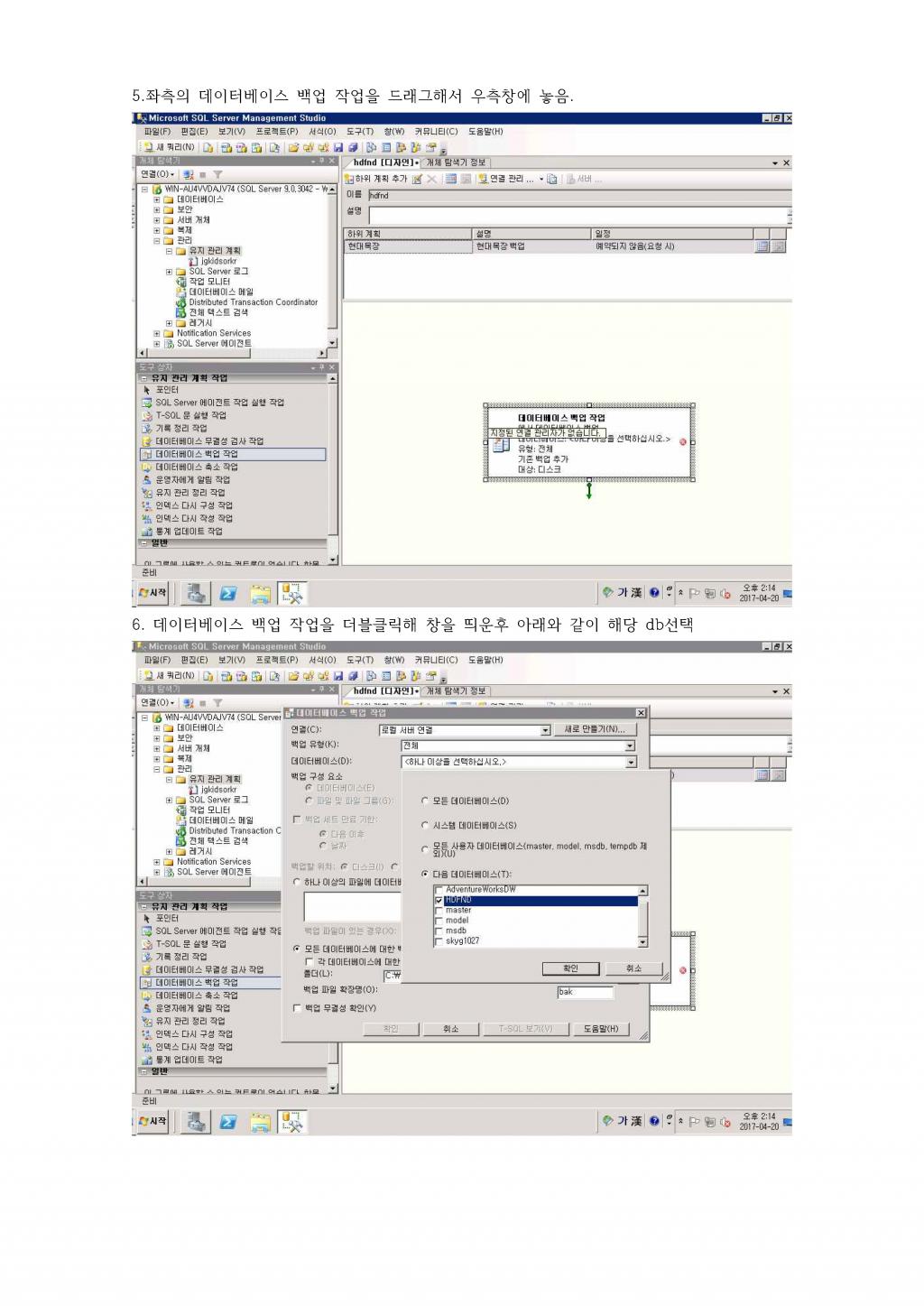Click the SQL Server Agent job task icon in the upper screenshot

147,403
